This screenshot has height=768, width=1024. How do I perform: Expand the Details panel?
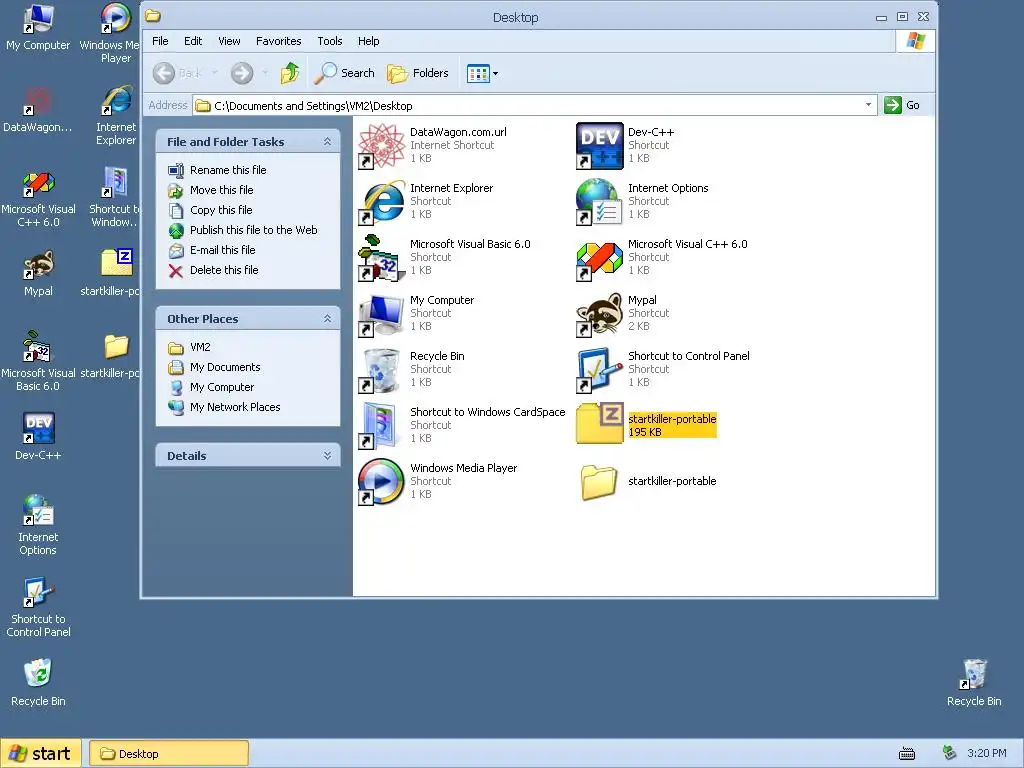(327, 456)
